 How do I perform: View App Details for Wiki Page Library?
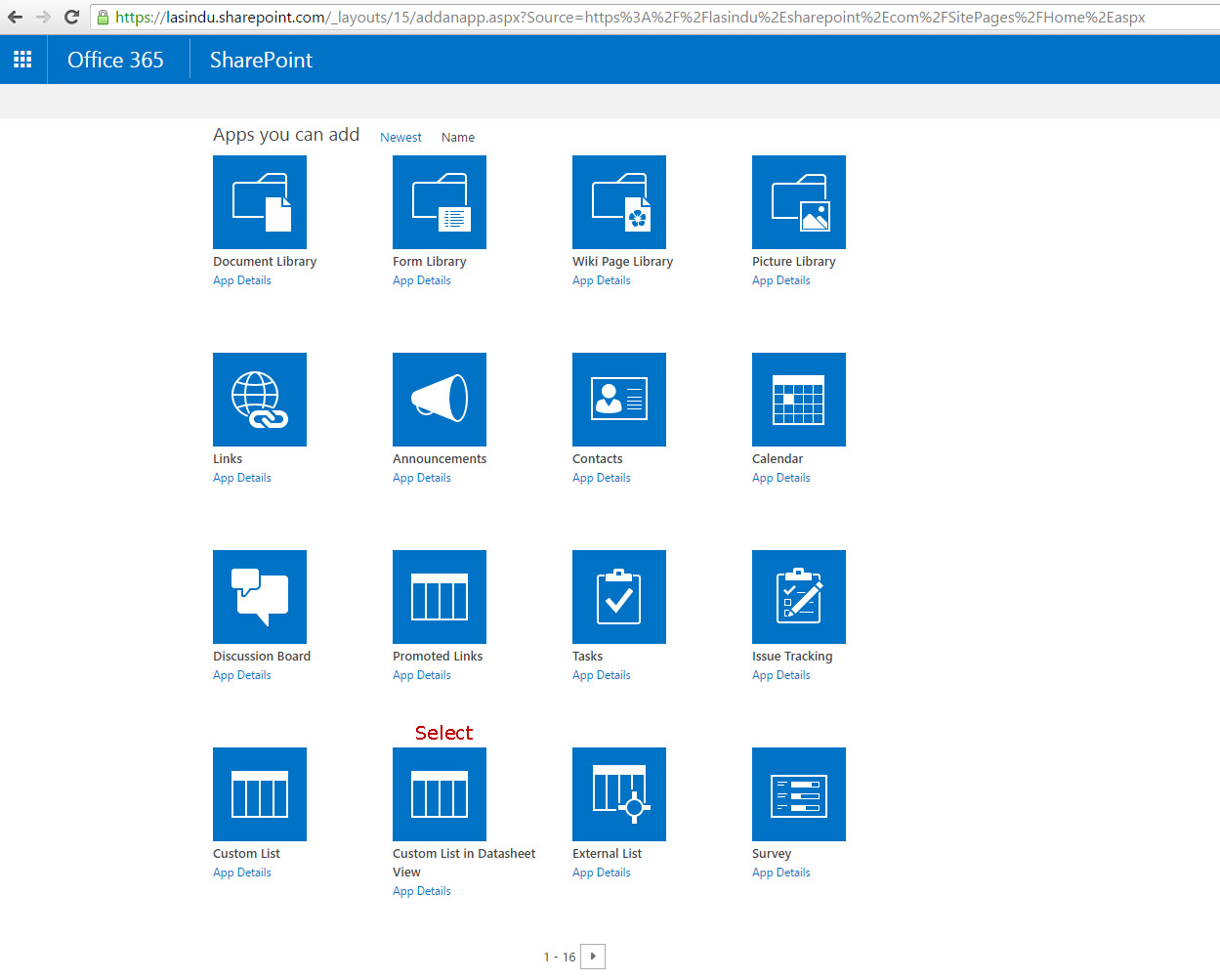(601, 280)
